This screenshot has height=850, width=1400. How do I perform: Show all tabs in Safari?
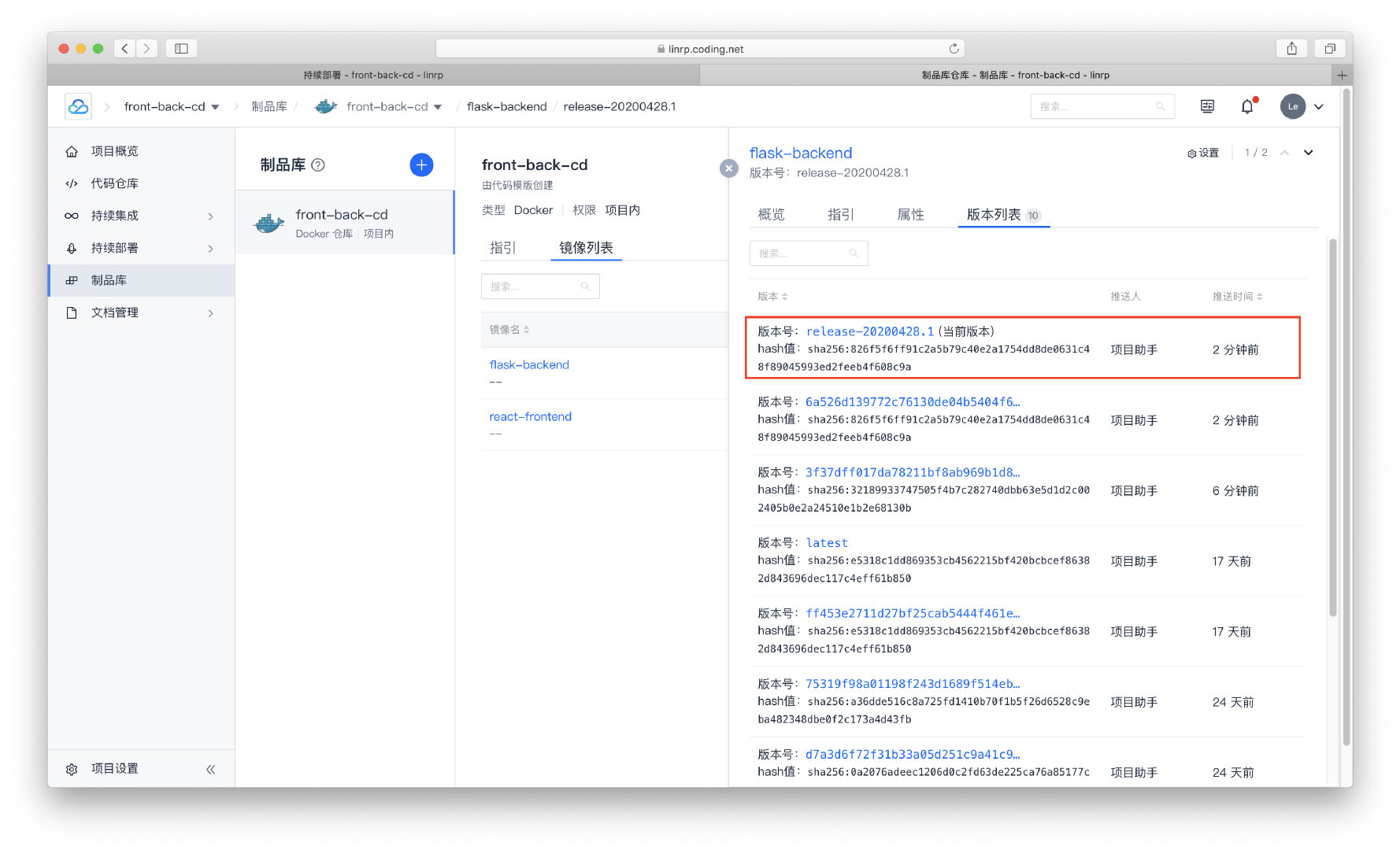(x=1330, y=49)
